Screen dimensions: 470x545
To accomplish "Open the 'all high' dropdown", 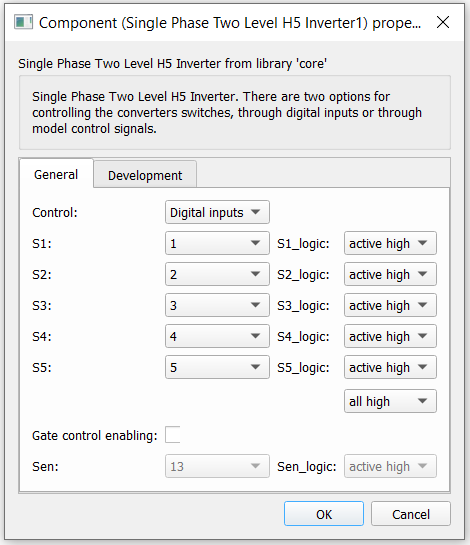I will [x=390, y=401].
